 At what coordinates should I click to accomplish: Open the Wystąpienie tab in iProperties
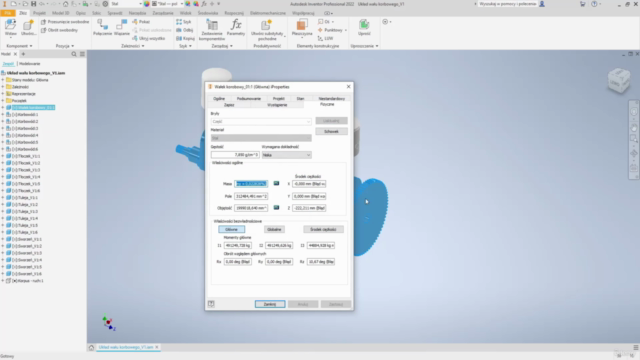(x=277, y=105)
